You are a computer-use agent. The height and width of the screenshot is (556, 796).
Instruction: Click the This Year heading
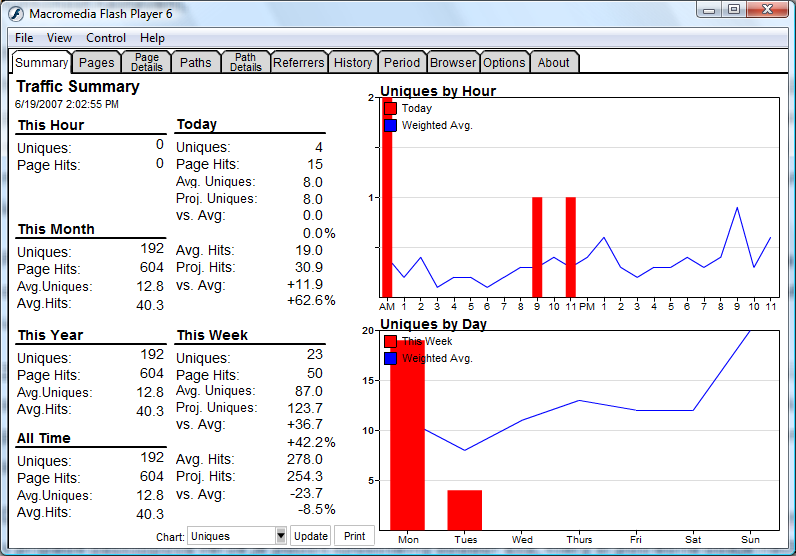[50, 335]
